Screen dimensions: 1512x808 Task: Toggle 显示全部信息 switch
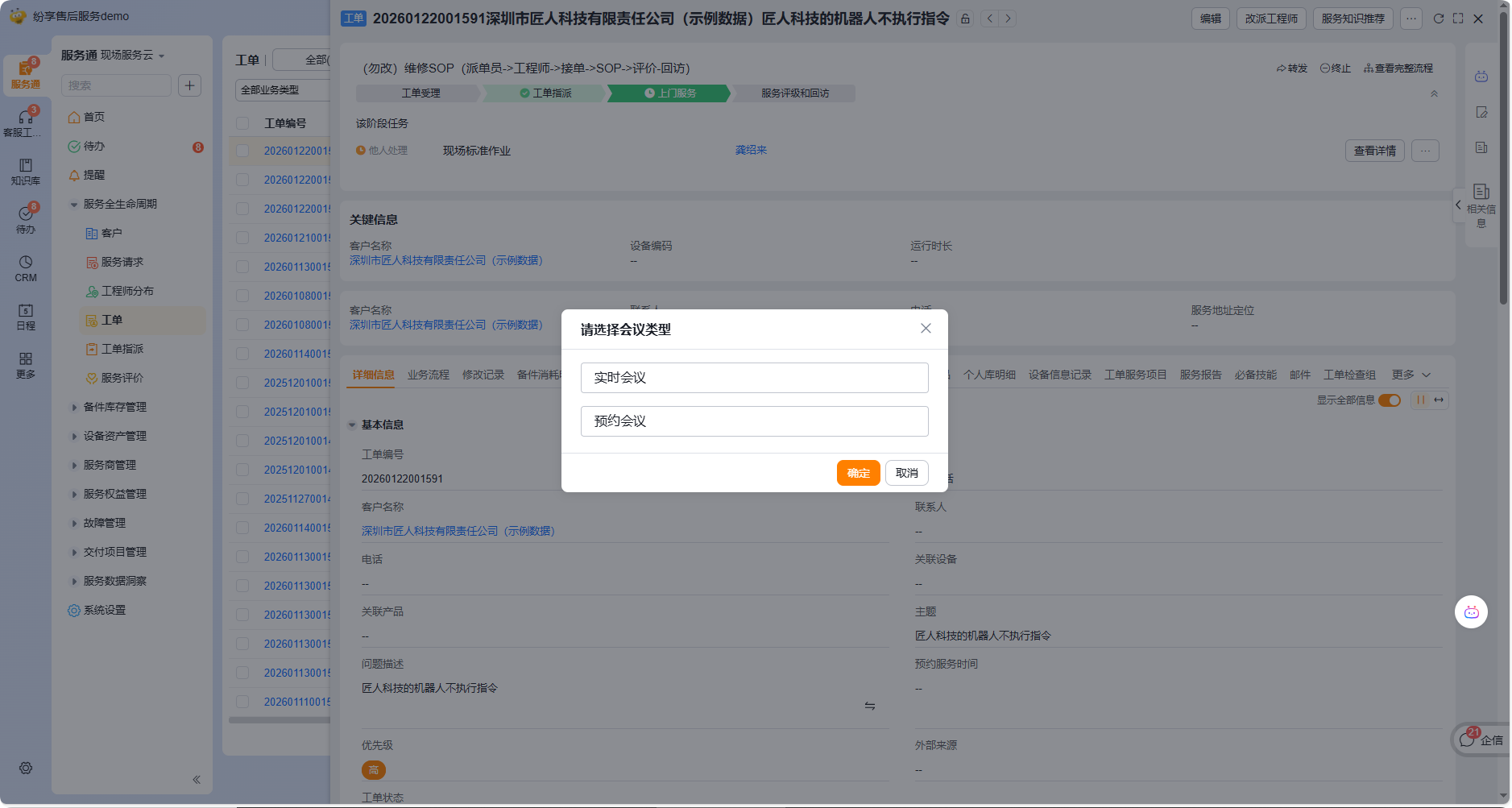click(x=1390, y=400)
